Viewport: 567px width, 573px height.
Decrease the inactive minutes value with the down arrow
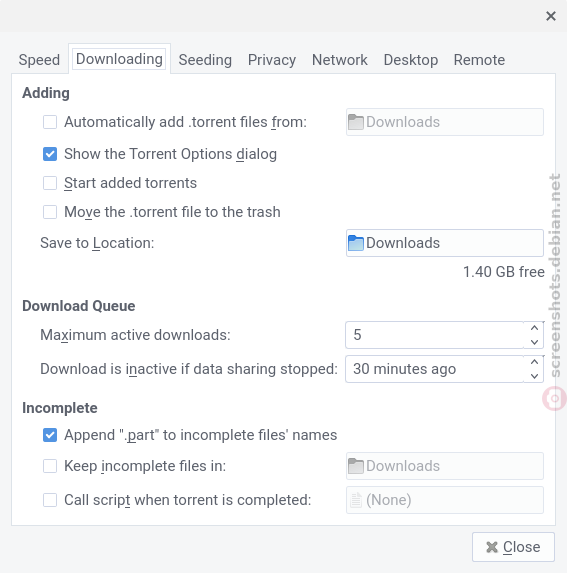(534, 376)
